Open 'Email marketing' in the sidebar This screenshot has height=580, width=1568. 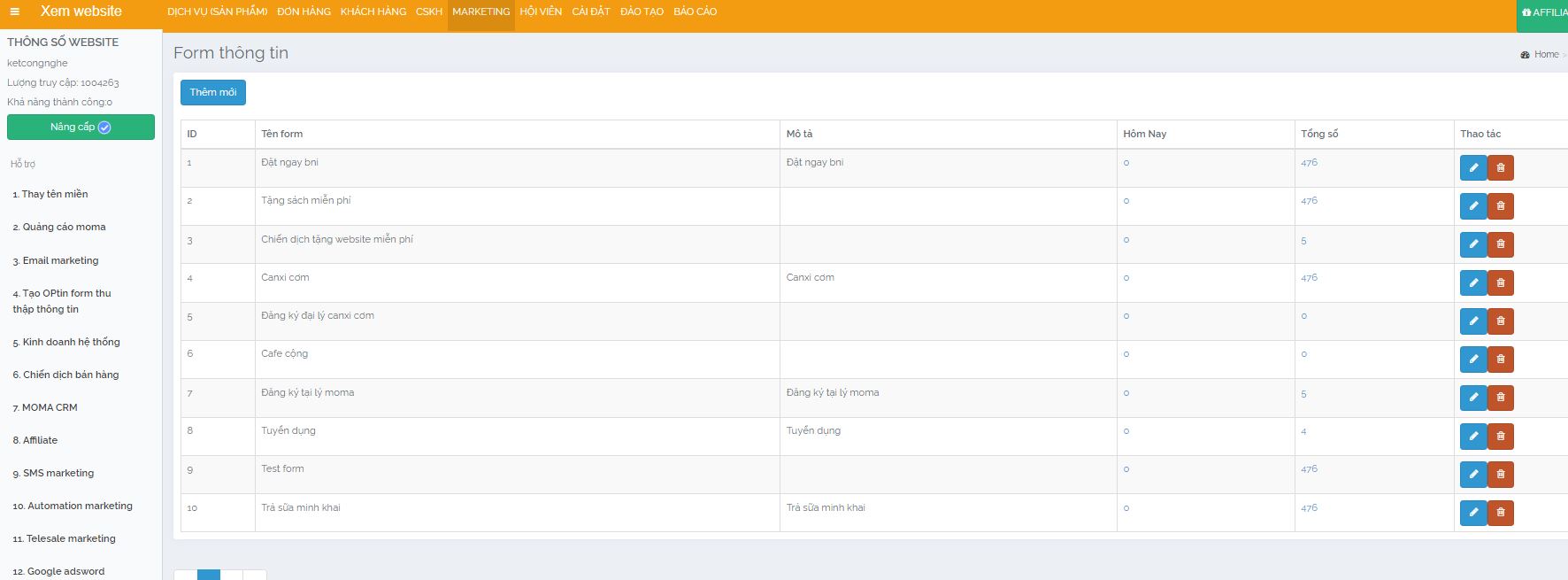pos(60,260)
